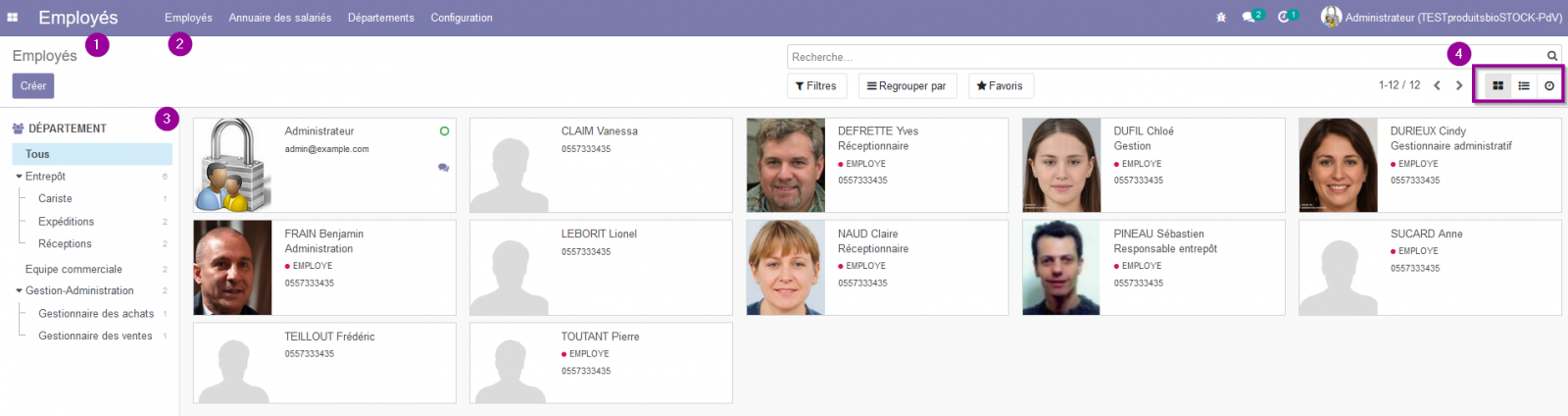
Task: Select Tous department filter
Action: (92, 154)
